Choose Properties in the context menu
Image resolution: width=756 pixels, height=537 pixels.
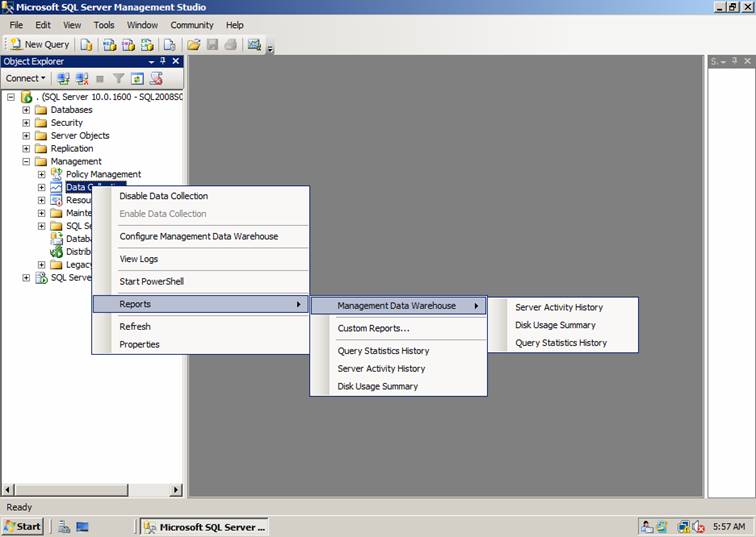(x=201, y=345)
